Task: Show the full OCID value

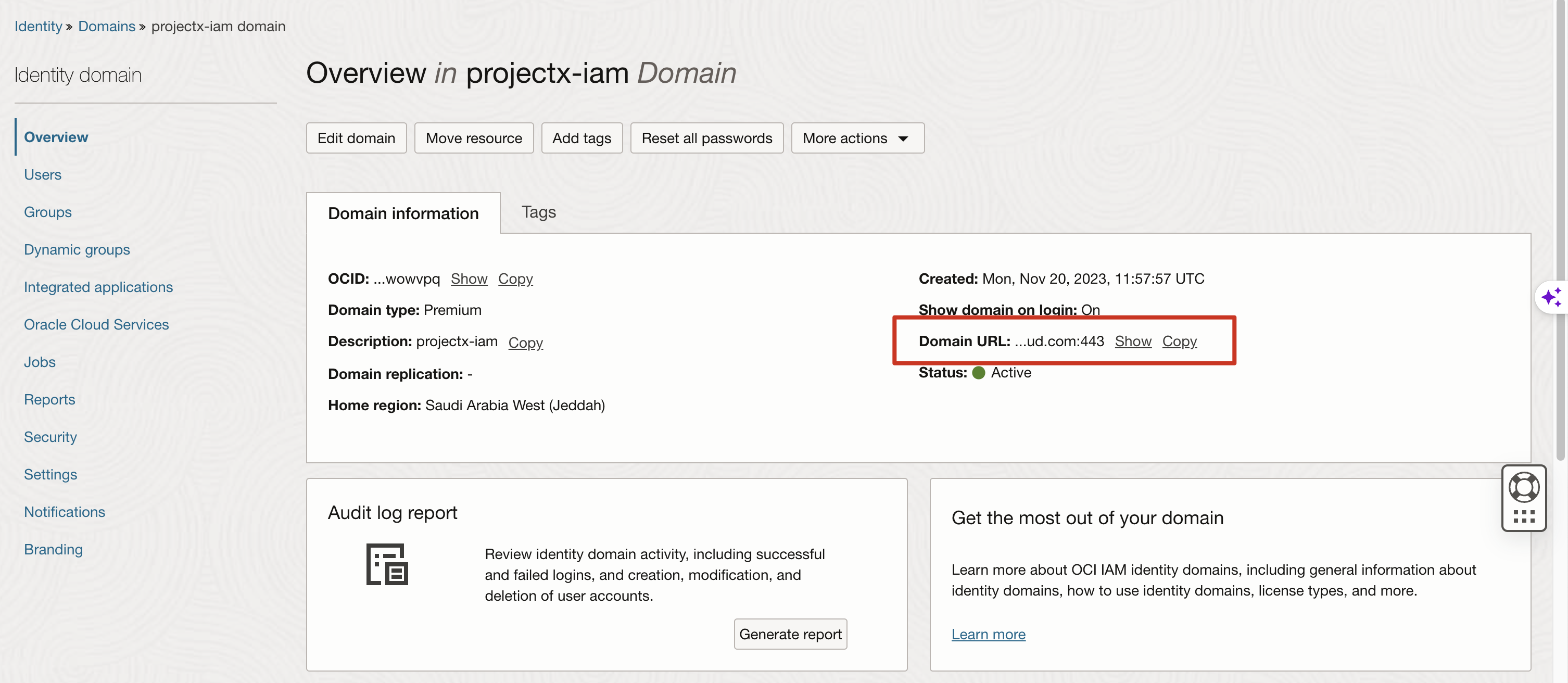Action: pos(469,279)
